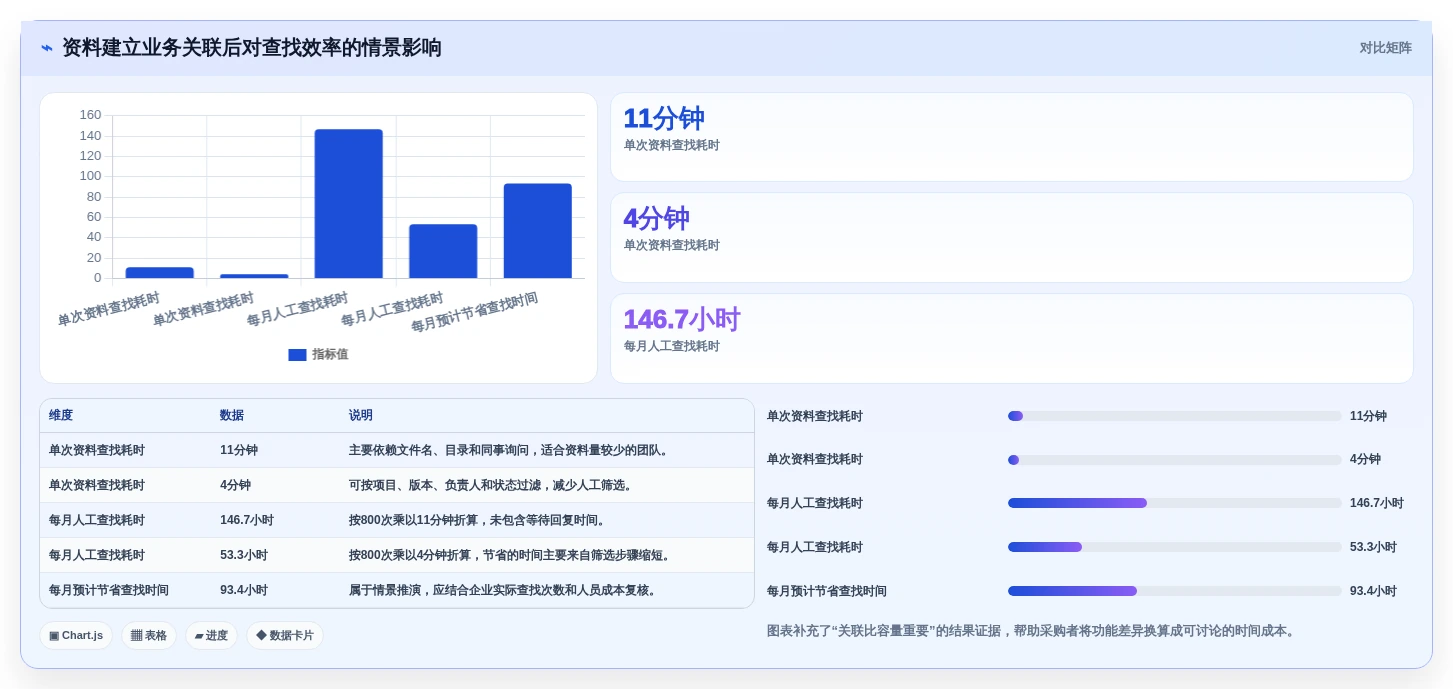Select the table cell reading 11分钟
The height and width of the screenshot is (689, 1453).
(239, 451)
